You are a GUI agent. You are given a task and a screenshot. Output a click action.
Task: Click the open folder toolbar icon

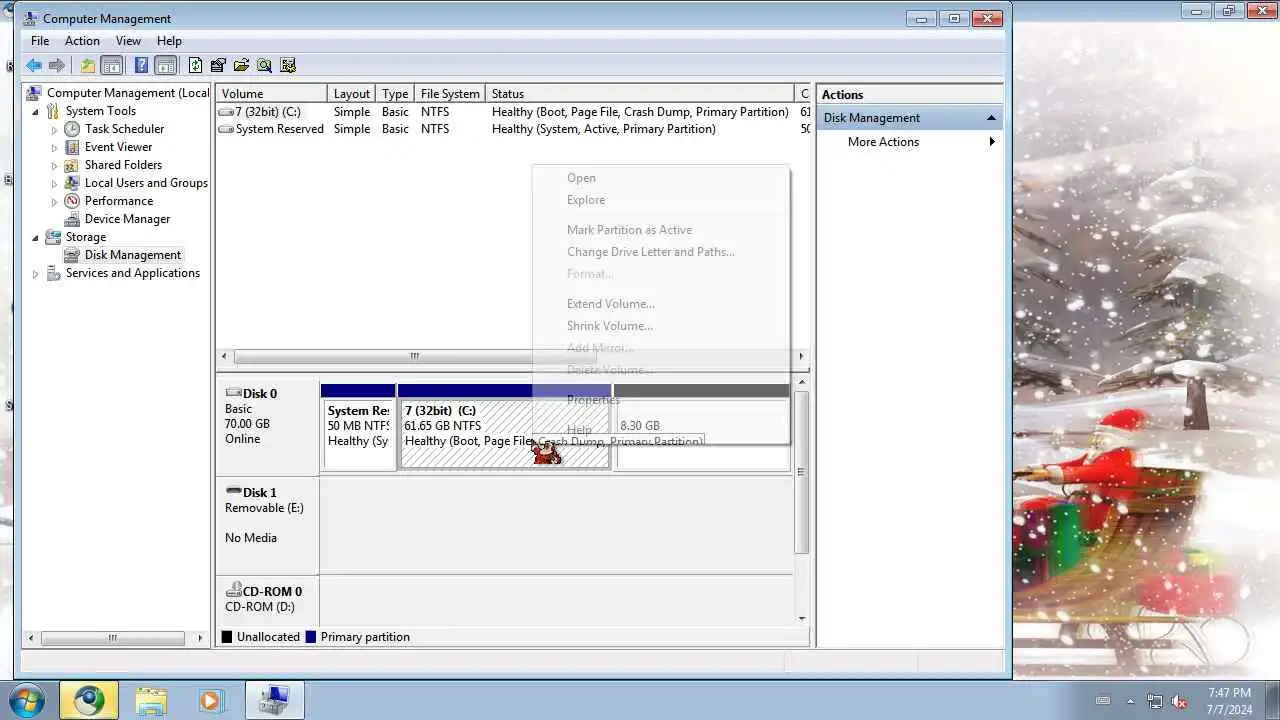(x=241, y=65)
